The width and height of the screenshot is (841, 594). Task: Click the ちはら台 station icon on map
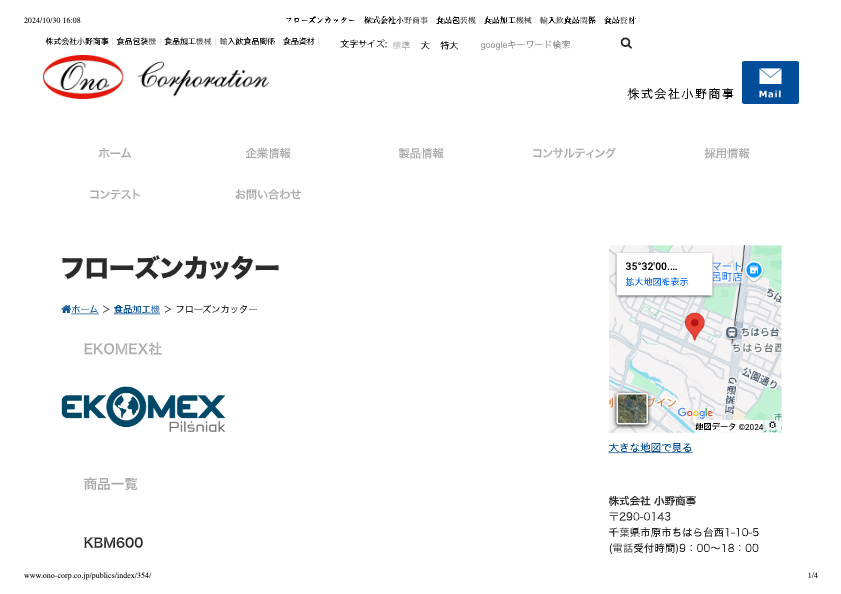click(x=731, y=333)
